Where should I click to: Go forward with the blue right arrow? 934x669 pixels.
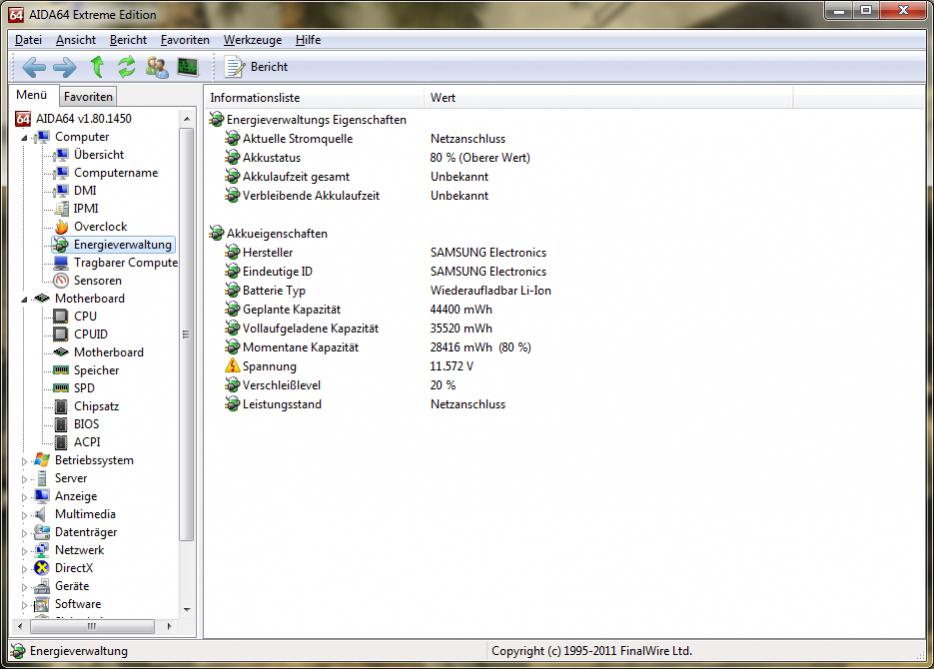pos(64,67)
